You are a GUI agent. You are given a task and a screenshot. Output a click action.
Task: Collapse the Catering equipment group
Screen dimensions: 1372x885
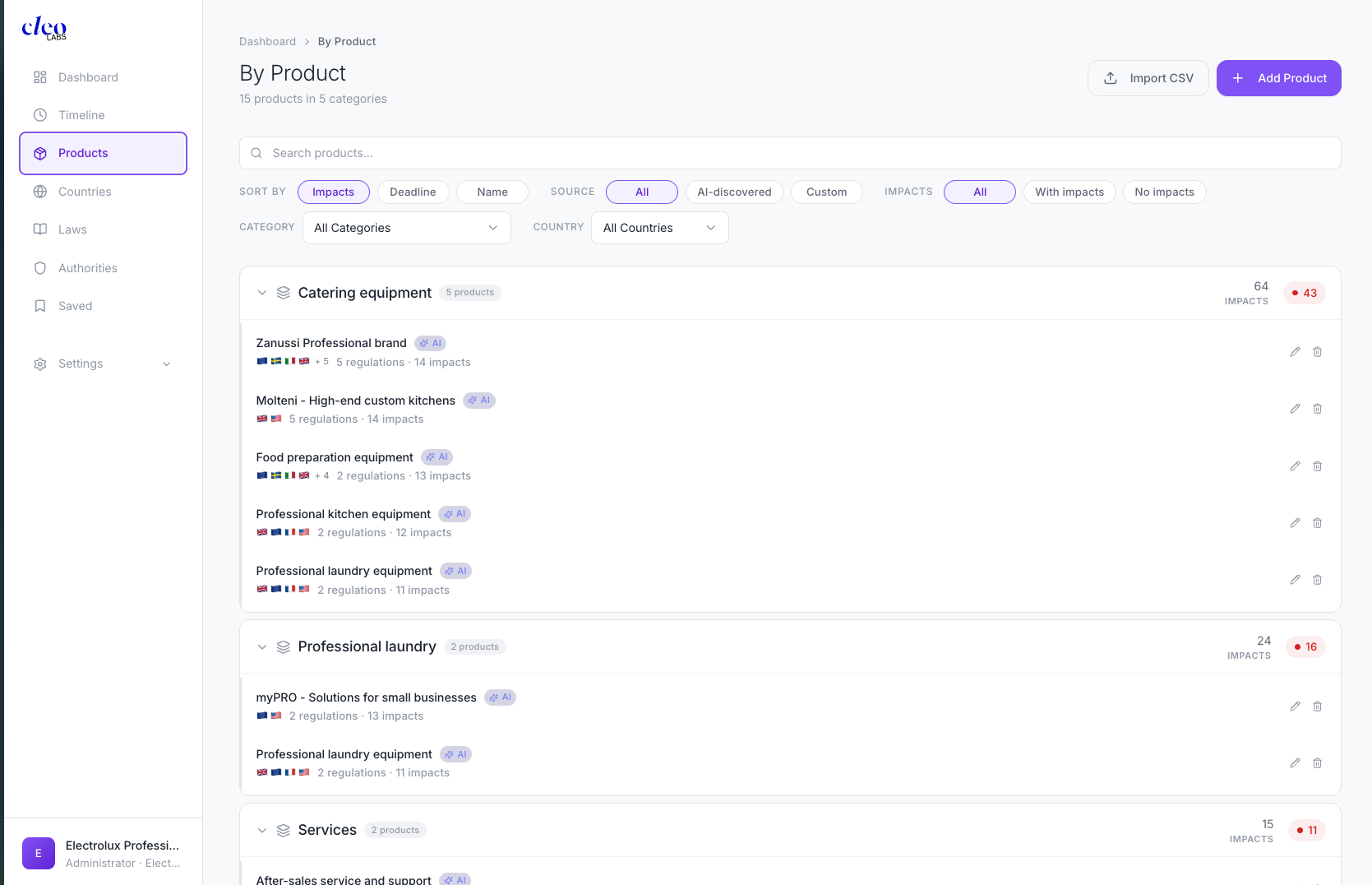pos(262,293)
